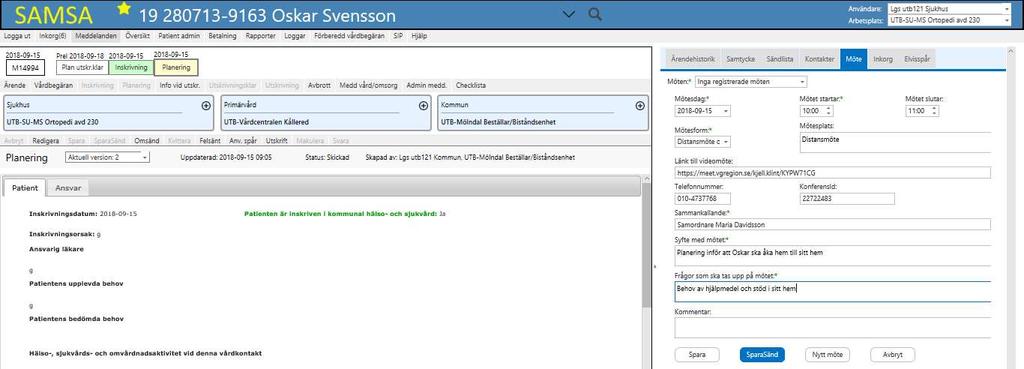Switch to the Elvisspår tab
1024x369 pixels.
pyautogui.click(x=917, y=59)
